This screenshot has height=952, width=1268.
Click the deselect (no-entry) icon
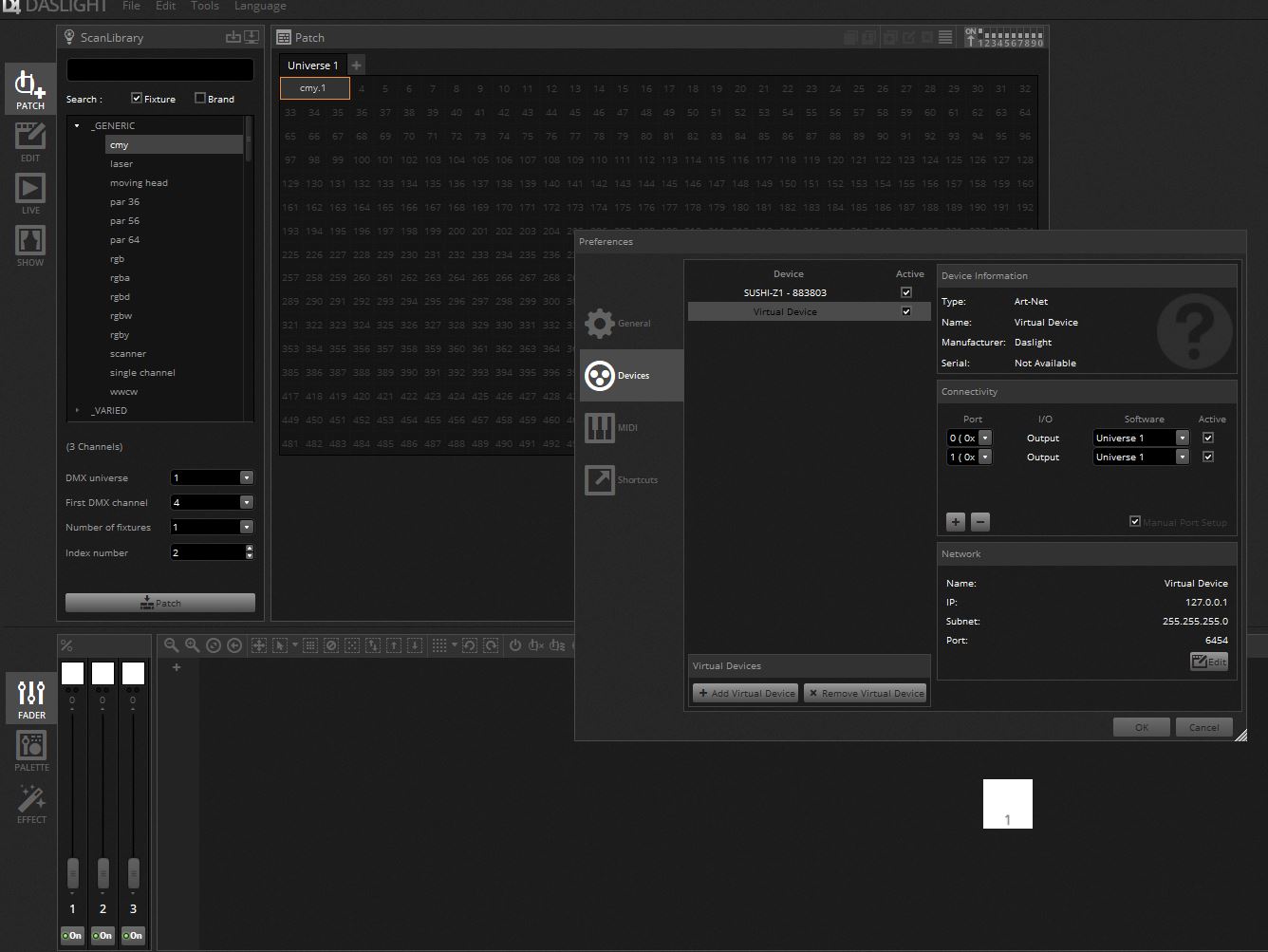pos(331,645)
